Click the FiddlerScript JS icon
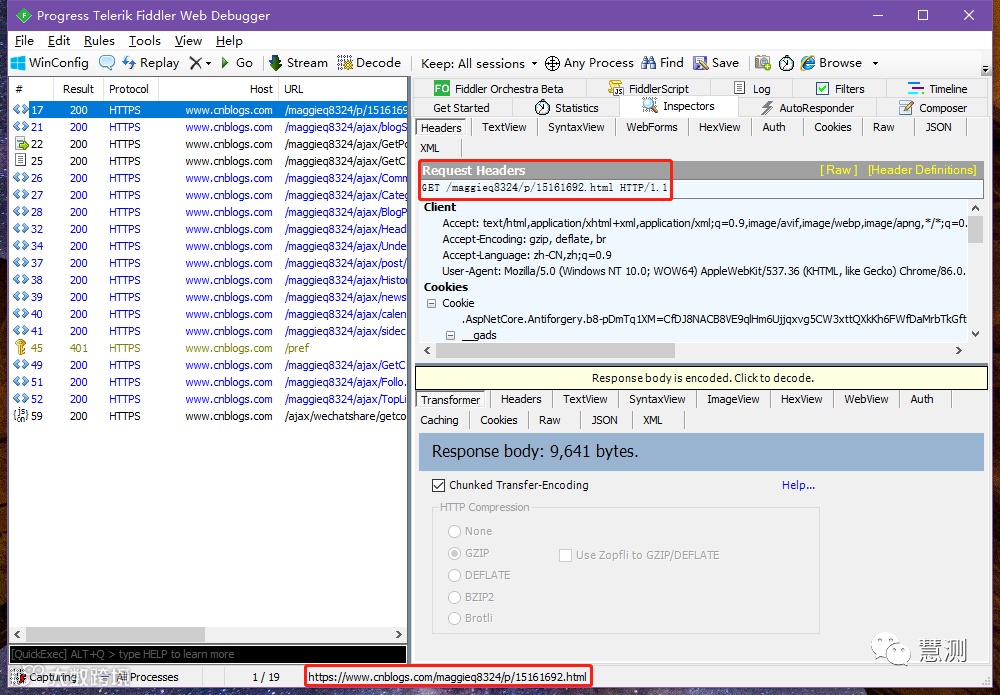Image resolution: width=1000 pixels, height=695 pixels. click(x=615, y=88)
